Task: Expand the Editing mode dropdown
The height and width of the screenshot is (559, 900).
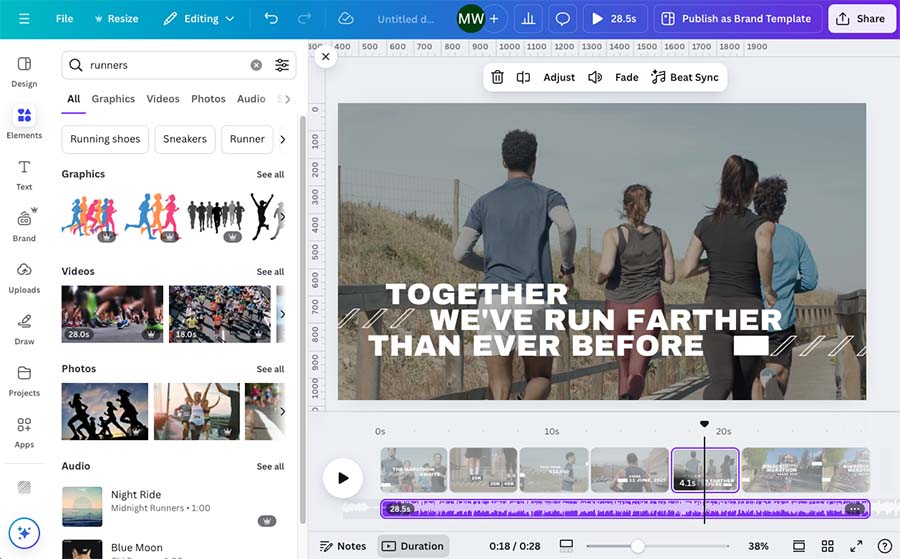Action: (x=199, y=19)
